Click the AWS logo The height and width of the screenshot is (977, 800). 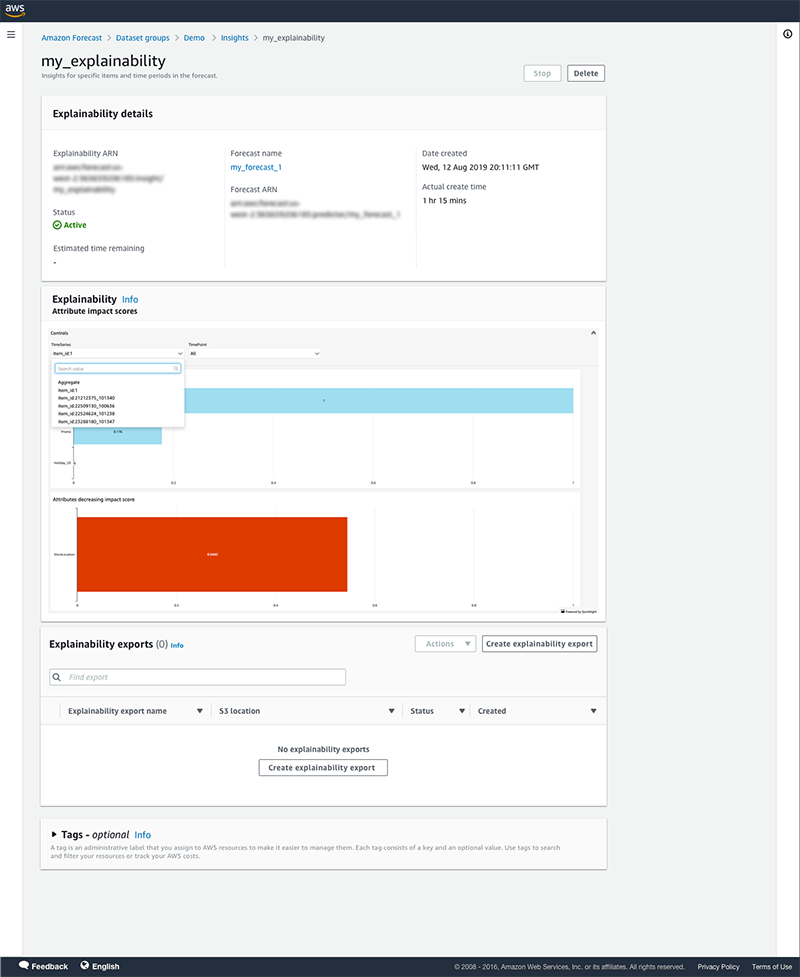pos(15,11)
